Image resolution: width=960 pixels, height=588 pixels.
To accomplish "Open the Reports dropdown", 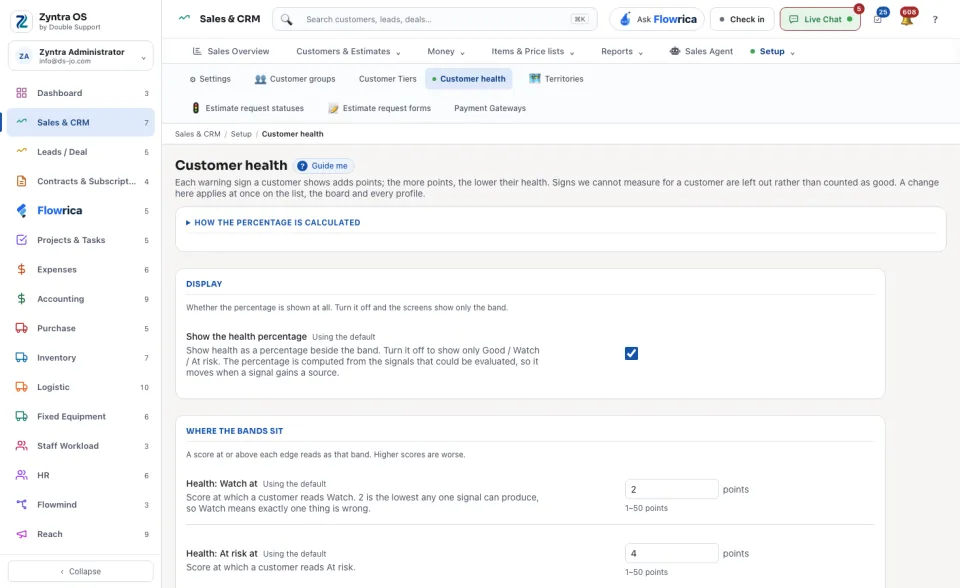I will tap(621, 51).
